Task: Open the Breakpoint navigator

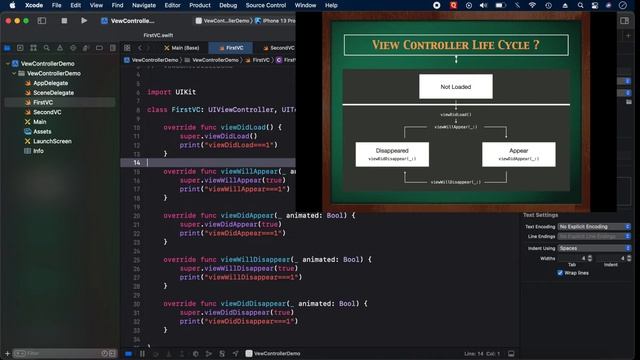Action: click(x=99, y=48)
